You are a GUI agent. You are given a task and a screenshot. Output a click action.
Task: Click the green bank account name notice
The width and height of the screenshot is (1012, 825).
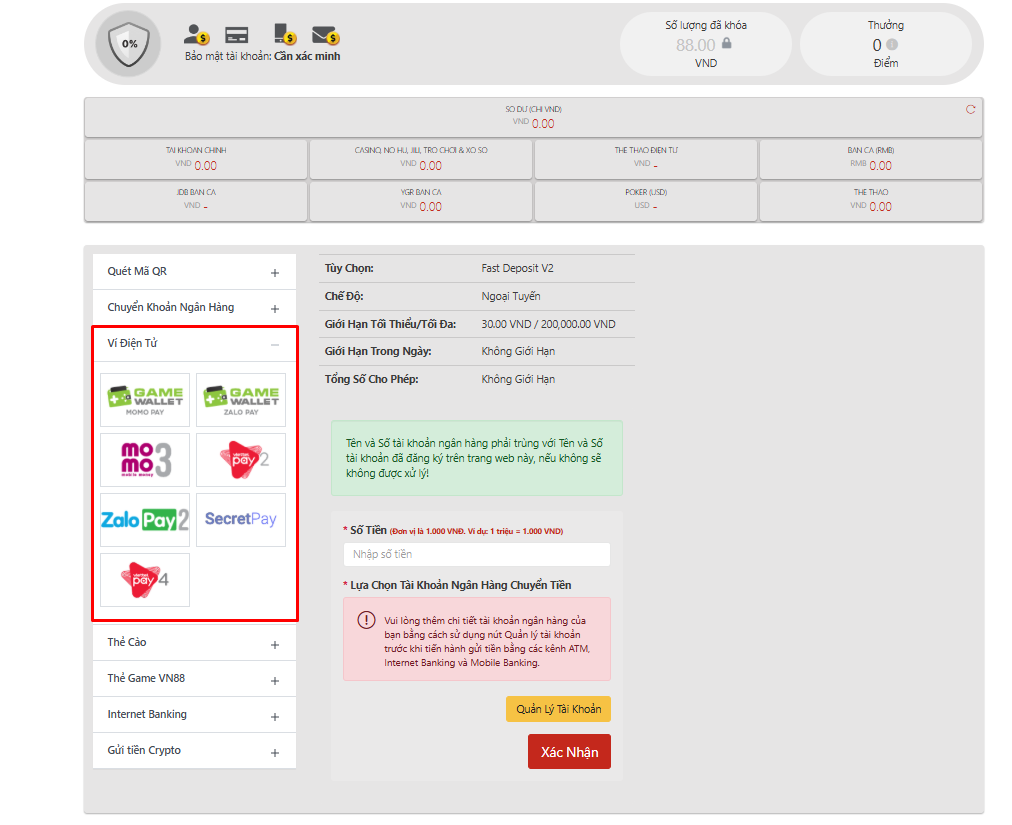pyautogui.click(x=477, y=458)
